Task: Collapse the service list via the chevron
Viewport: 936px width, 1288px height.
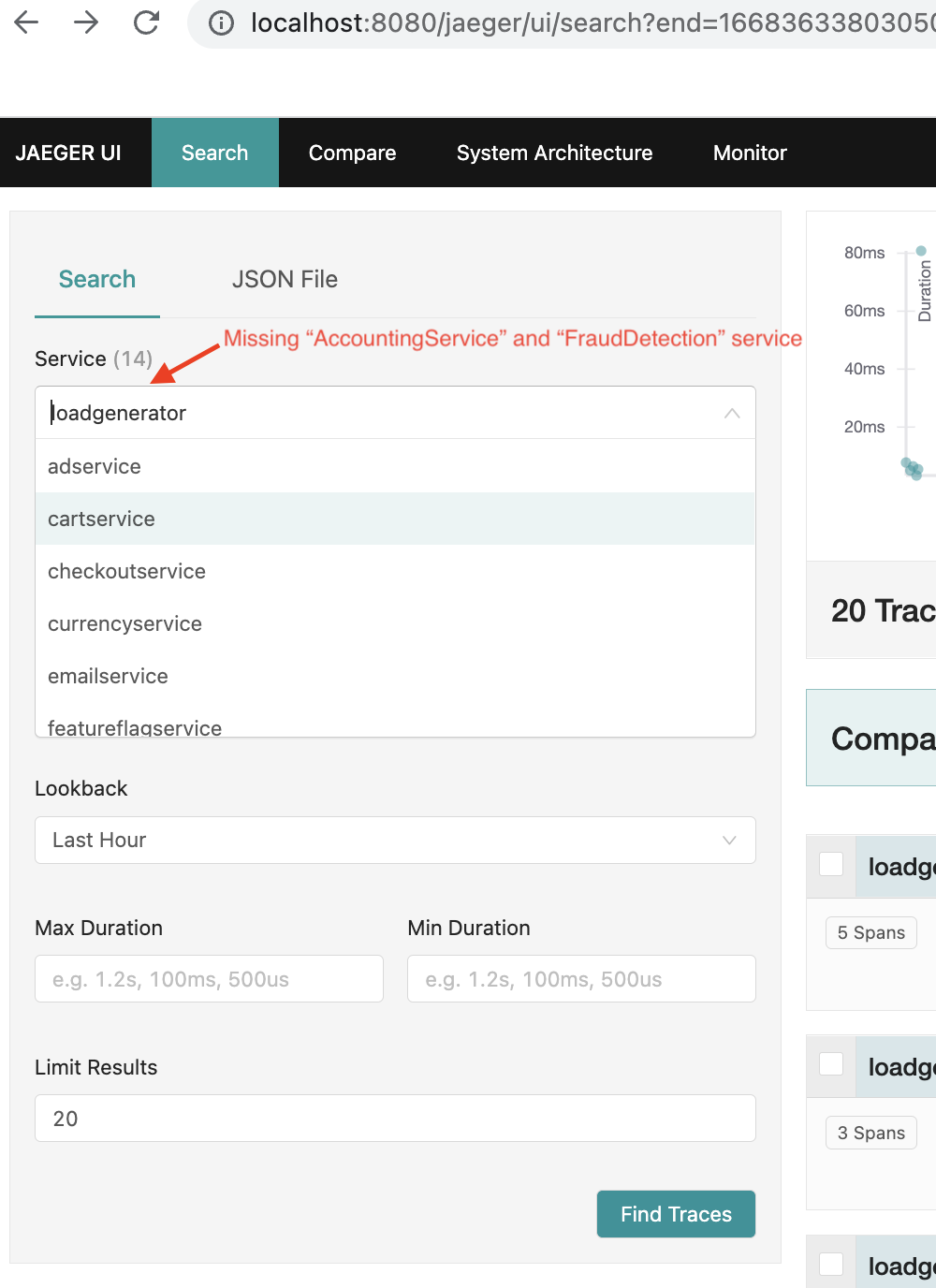Action: coord(731,413)
